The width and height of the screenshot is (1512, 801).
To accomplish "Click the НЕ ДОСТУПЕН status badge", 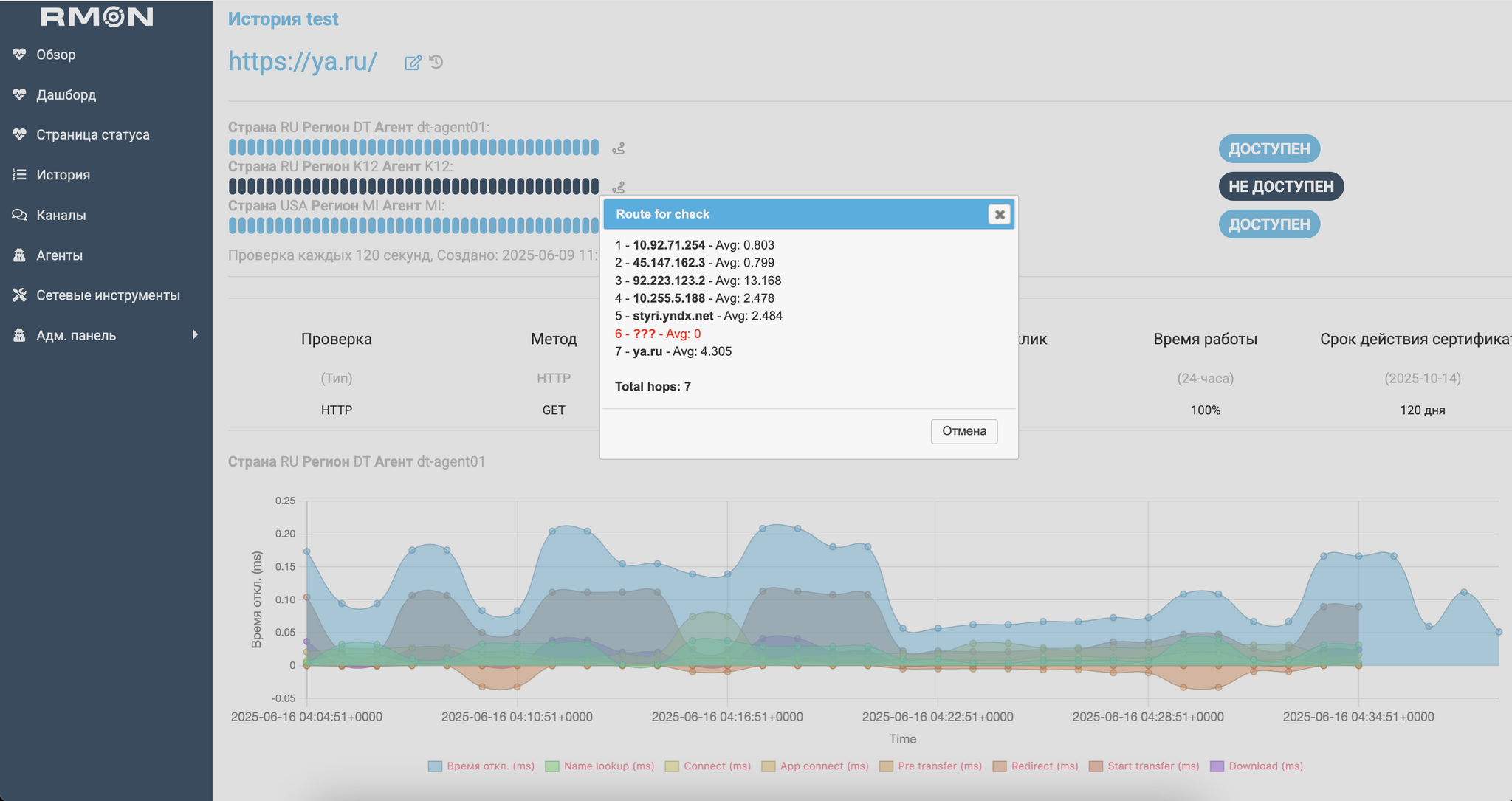I will [x=1280, y=187].
